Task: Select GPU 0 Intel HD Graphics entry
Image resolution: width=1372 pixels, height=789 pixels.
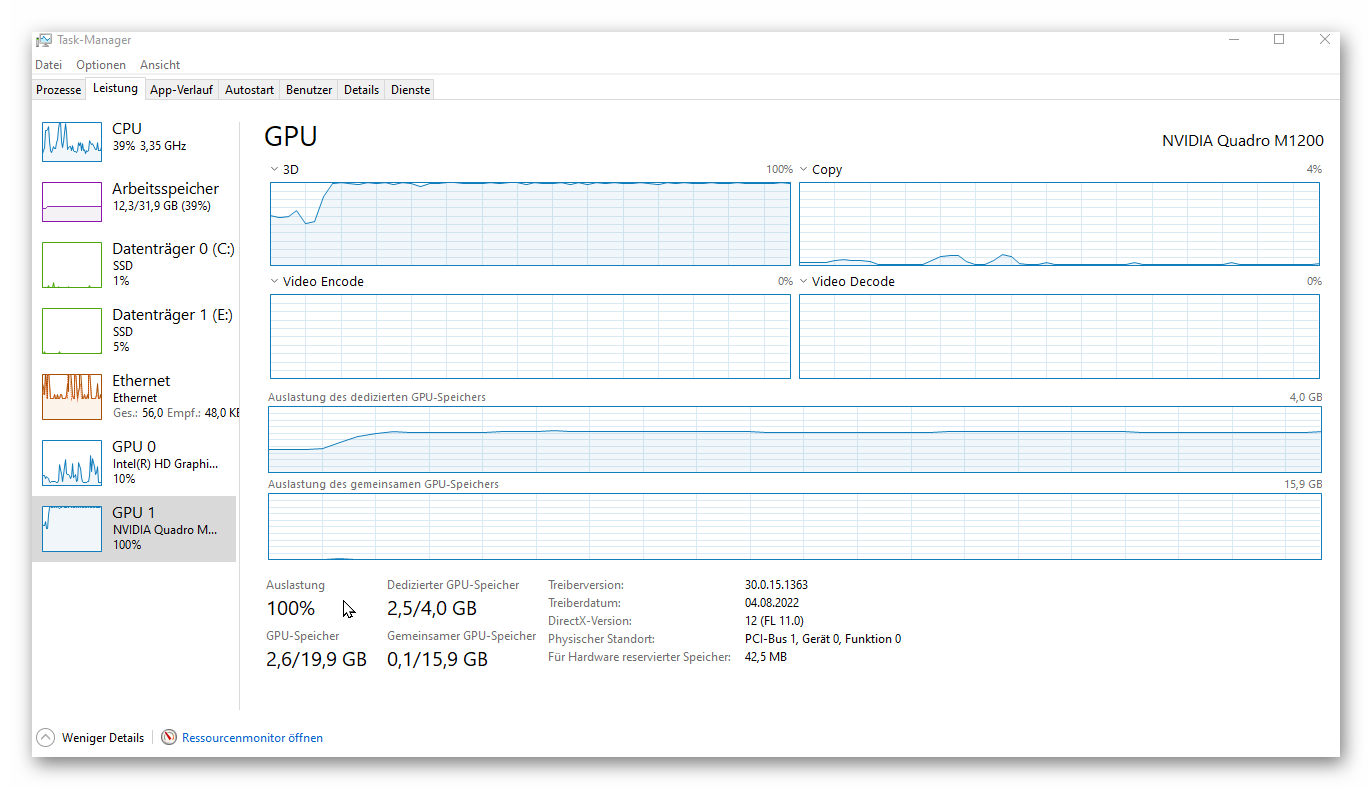Action: coord(134,463)
